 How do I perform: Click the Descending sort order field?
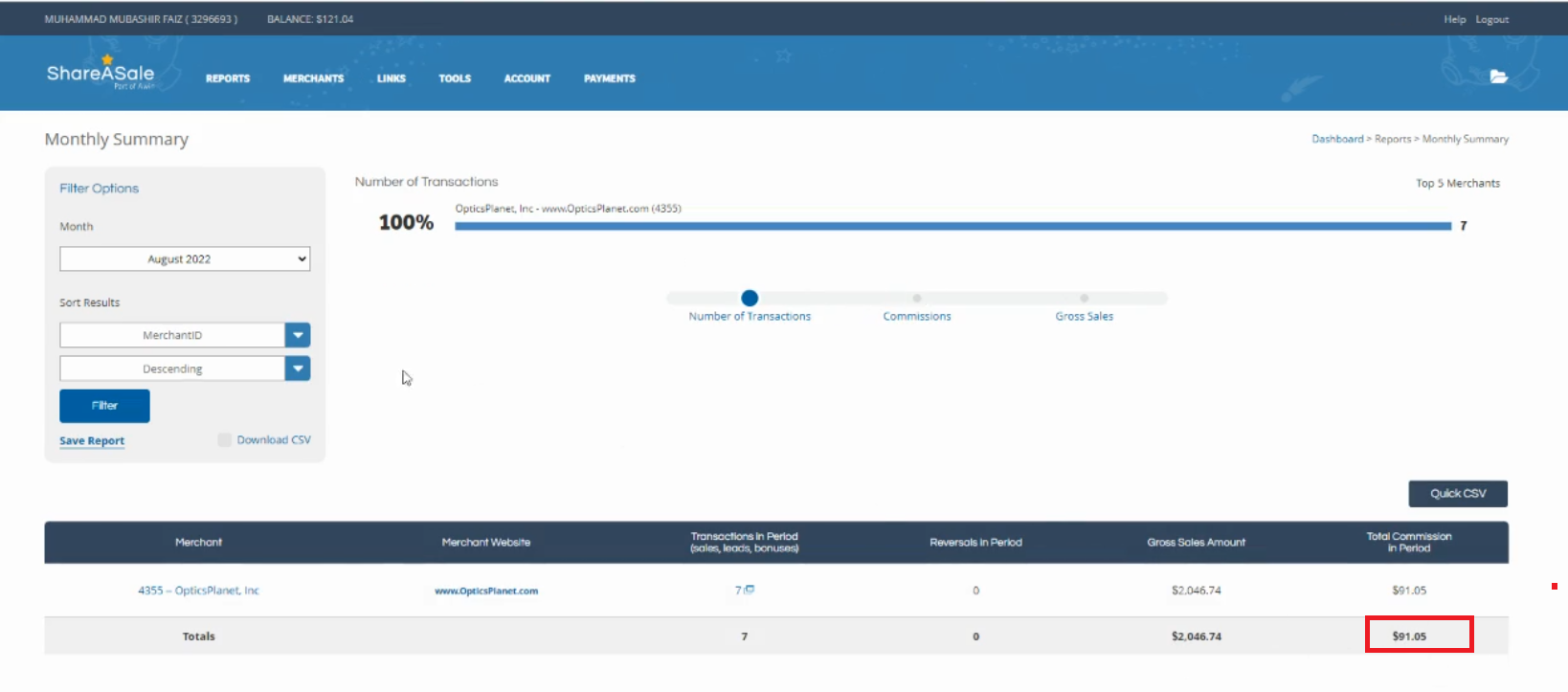tap(172, 368)
